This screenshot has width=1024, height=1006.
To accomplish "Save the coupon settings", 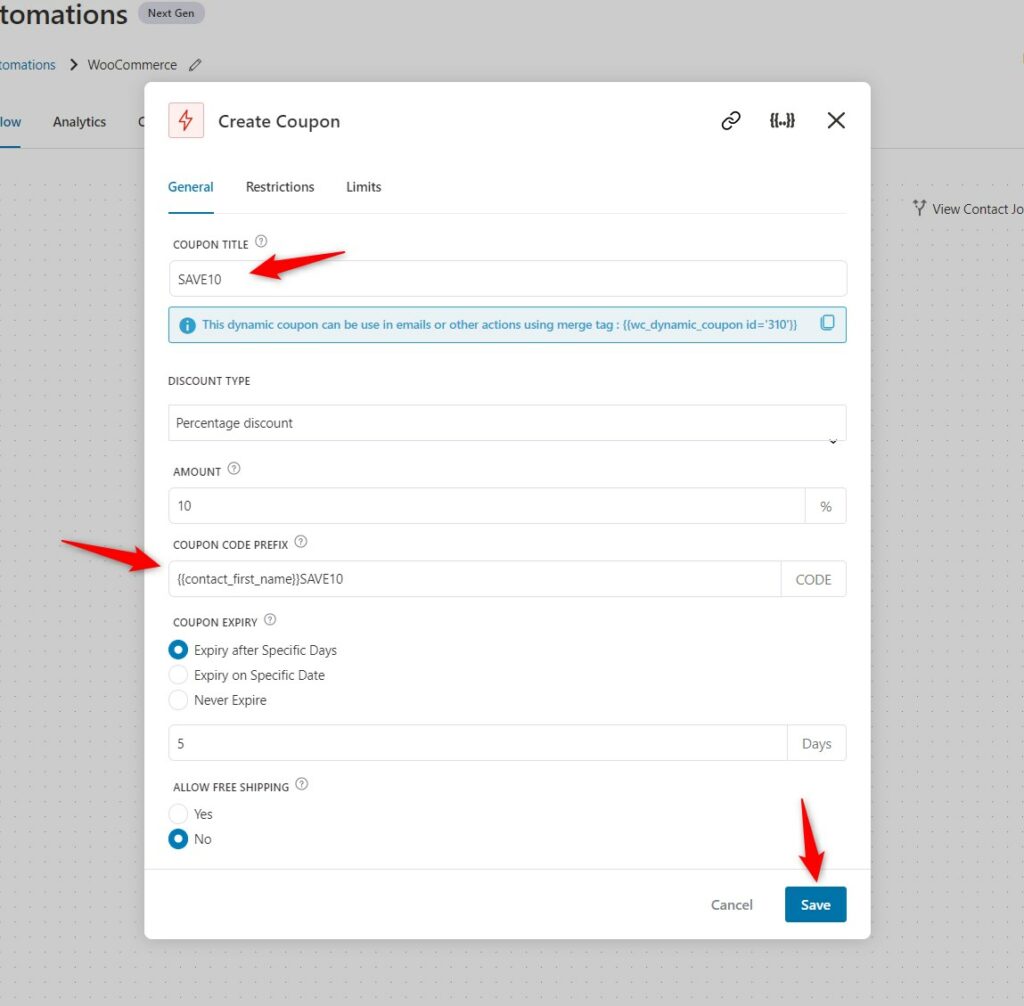I will 816,904.
